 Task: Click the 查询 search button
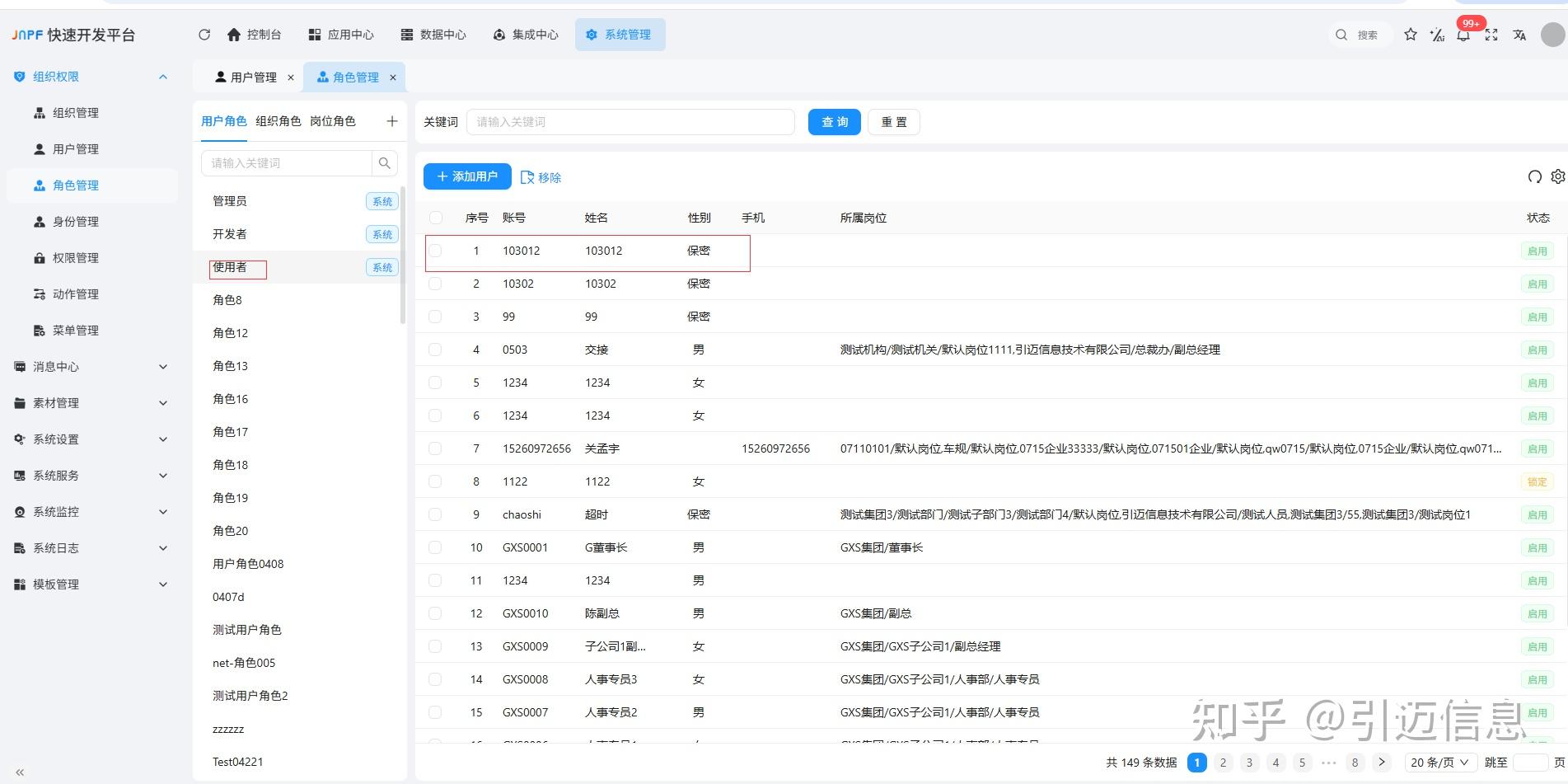(835, 122)
